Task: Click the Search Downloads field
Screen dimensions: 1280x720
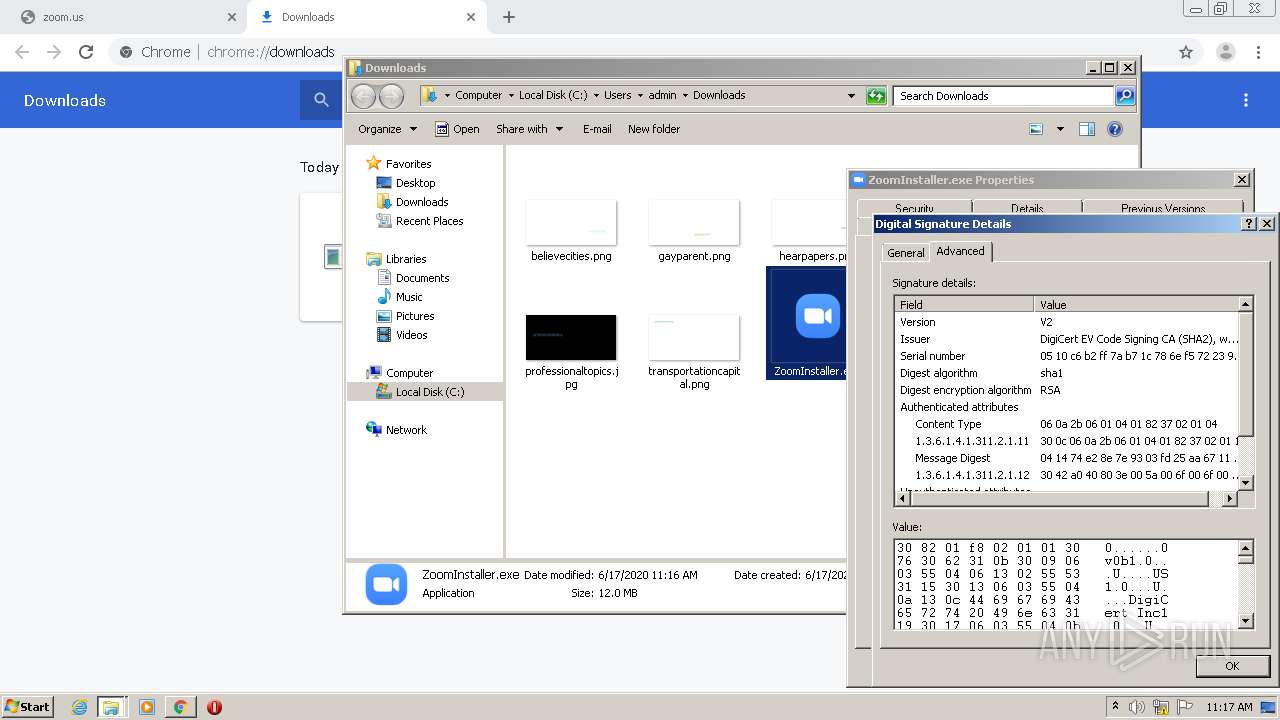Action: tap(1003, 96)
